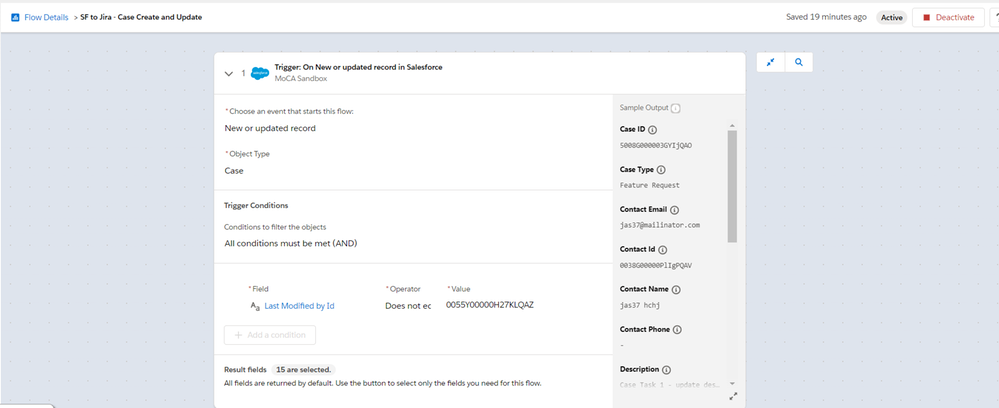Click the Flow Details icon

pos(15,18)
